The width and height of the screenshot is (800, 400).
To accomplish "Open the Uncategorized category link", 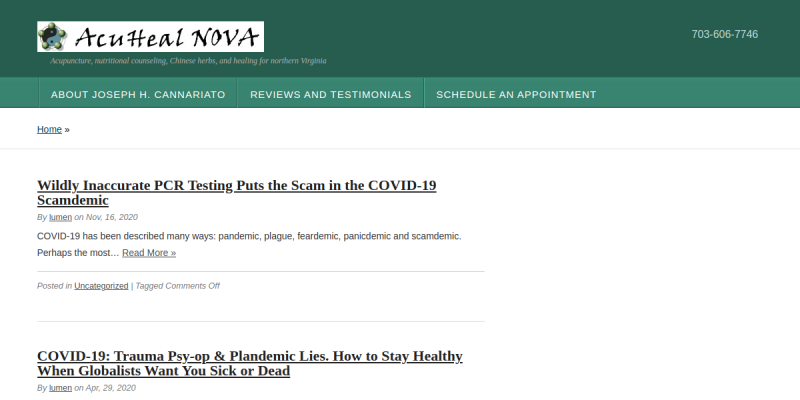I will (101, 286).
